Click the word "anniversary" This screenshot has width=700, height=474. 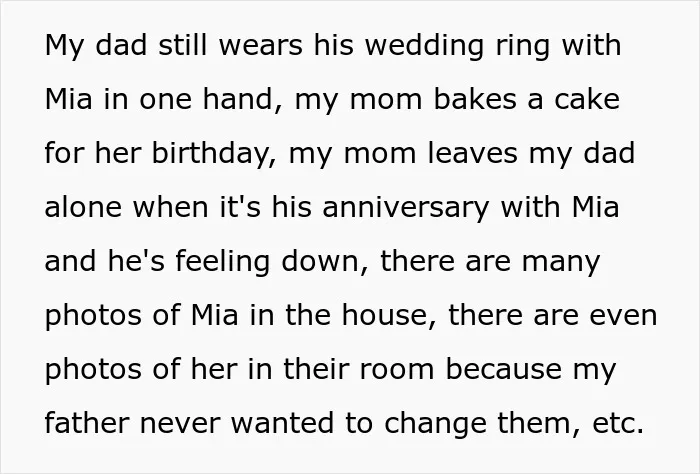pos(406,208)
